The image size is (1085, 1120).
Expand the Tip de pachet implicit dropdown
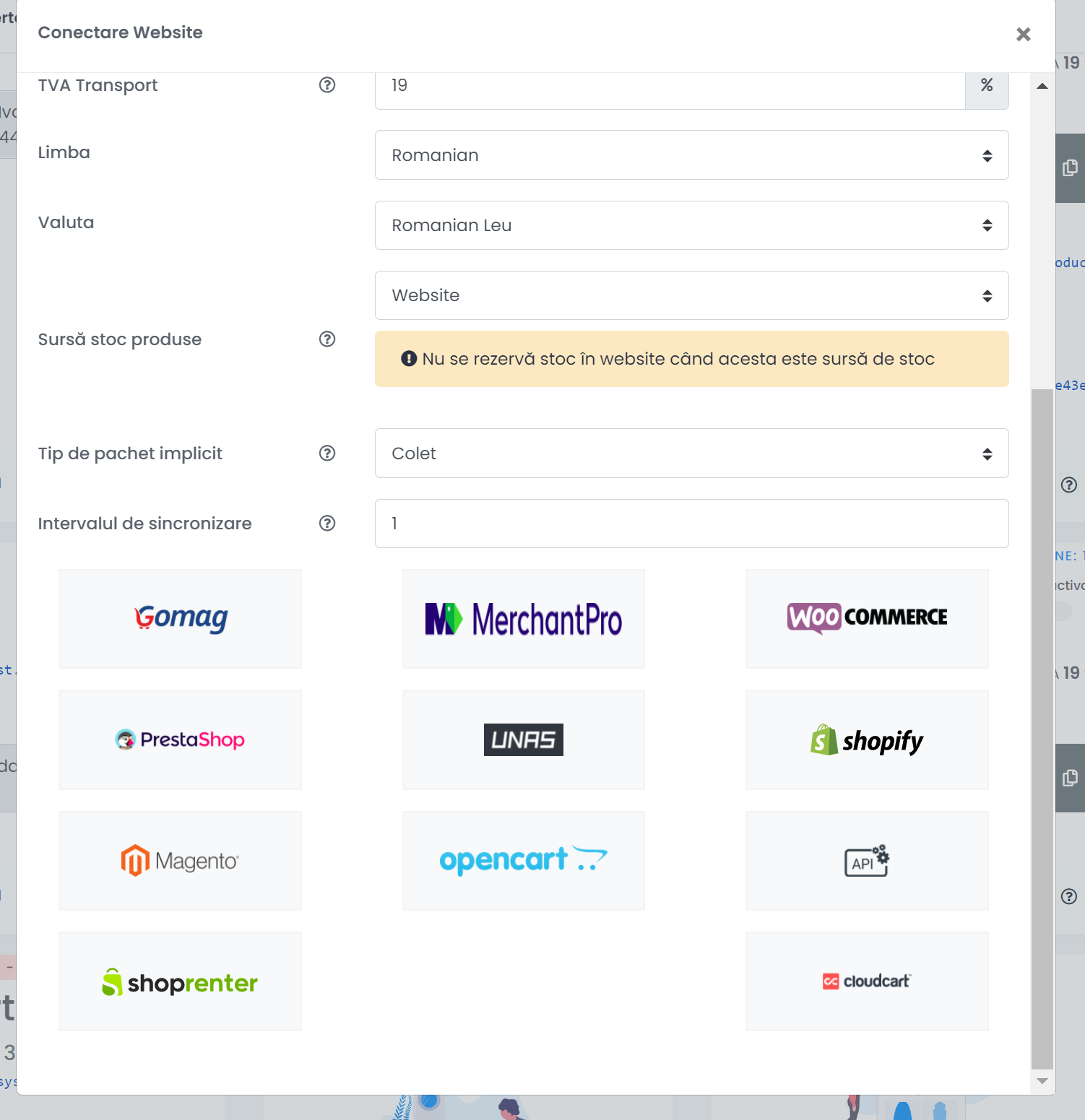pos(691,453)
